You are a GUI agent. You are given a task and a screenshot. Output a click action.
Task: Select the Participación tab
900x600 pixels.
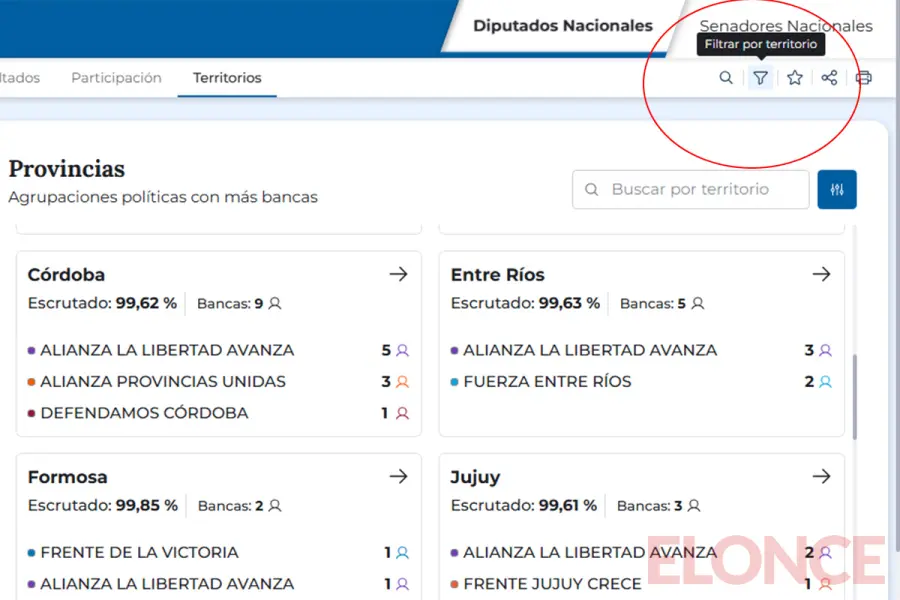pyautogui.click(x=116, y=78)
